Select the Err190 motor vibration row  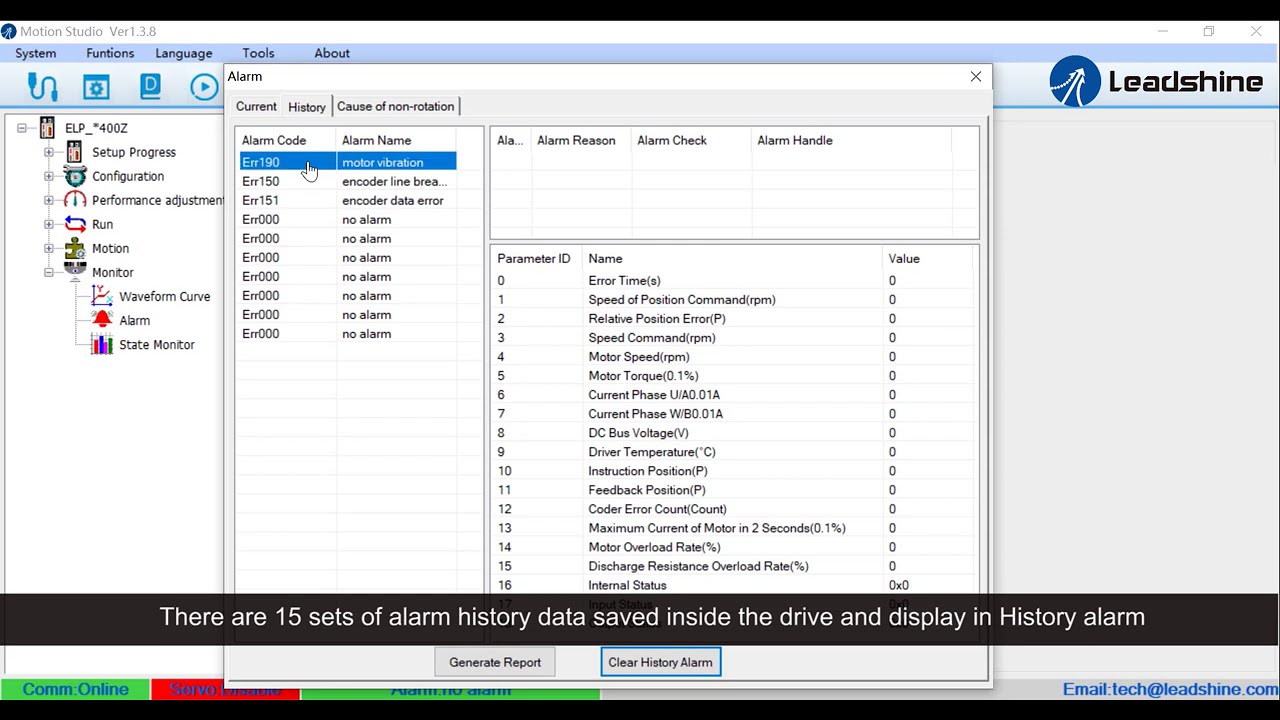tap(348, 162)
